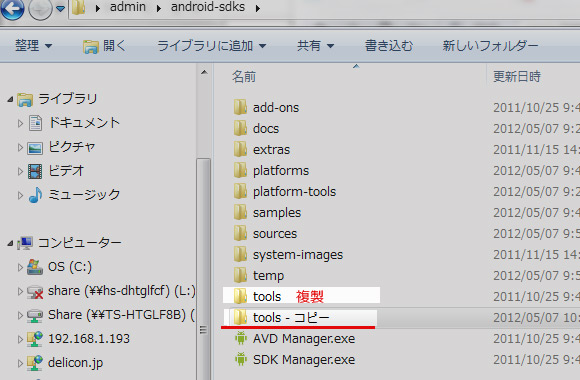Select 192.168.1.193 in navigation pane
Screen dimensions: 580x380
pyautogui.click(x=89, y=339)
